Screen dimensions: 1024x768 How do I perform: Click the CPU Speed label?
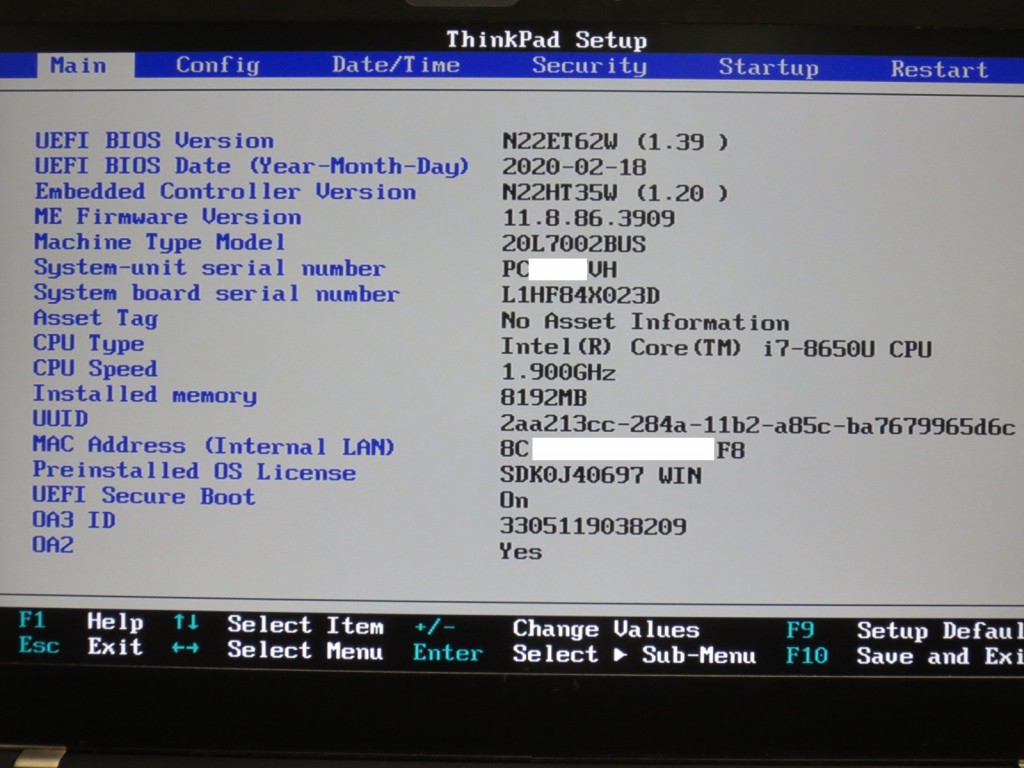[x=95, y=369]
